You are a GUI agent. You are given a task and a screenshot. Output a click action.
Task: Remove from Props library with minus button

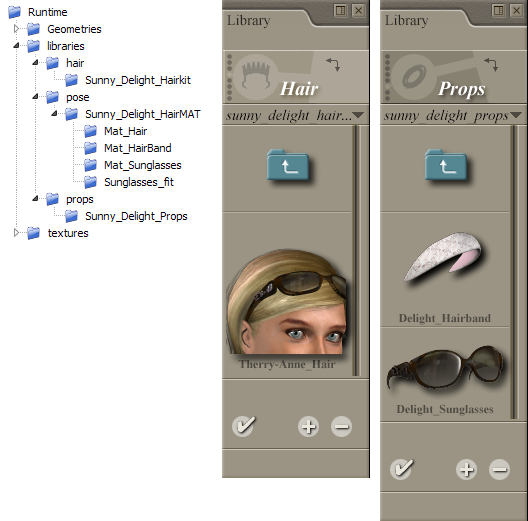[499, 469]
